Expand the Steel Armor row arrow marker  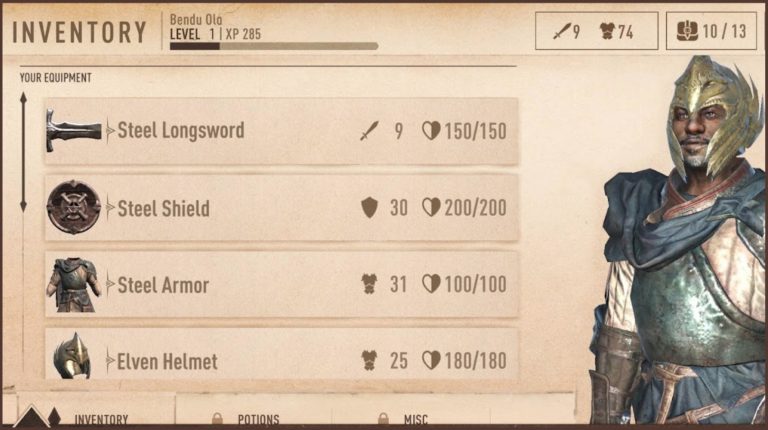click(110, 284)
